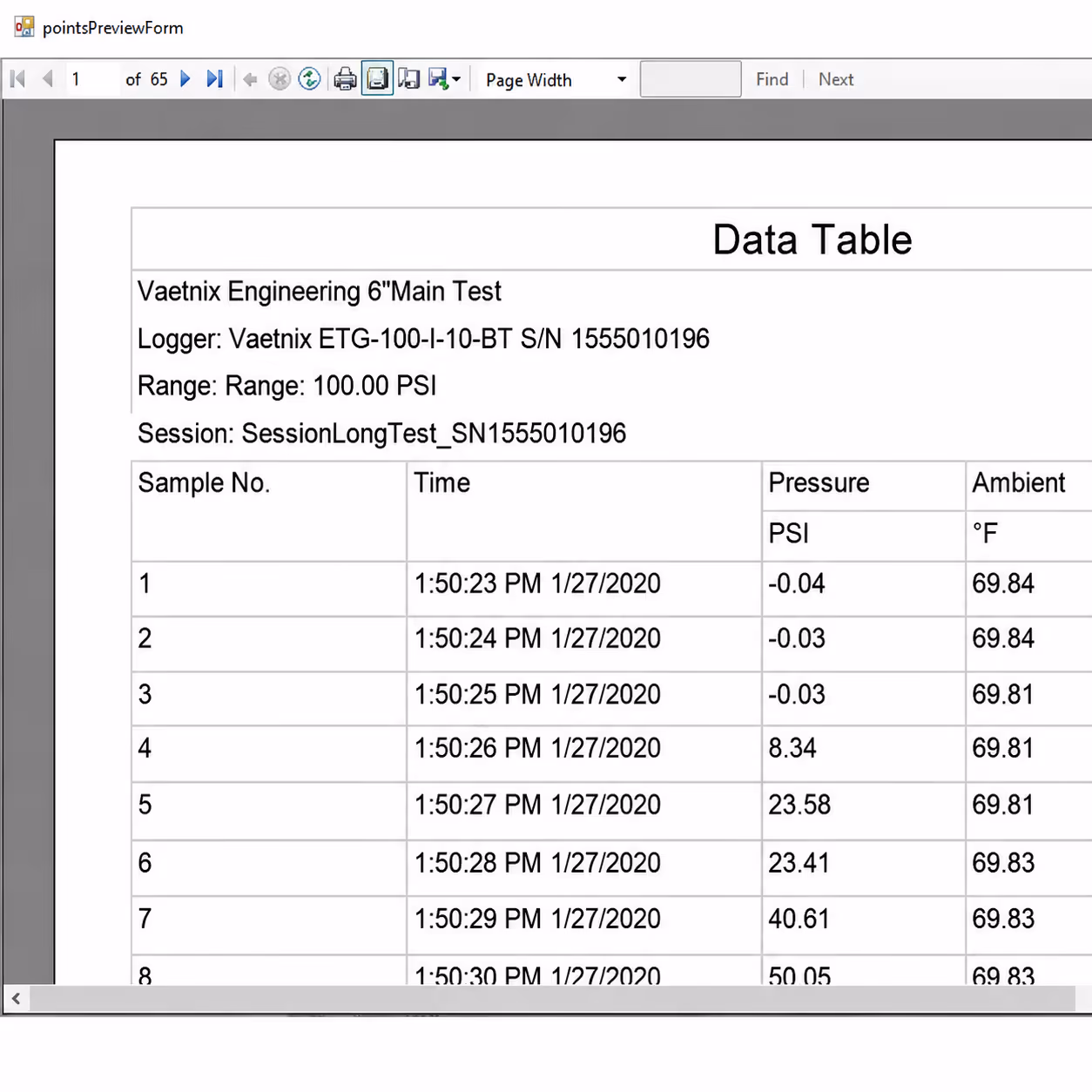Click the ambient value in sample row 5

tap(1003, 805)
